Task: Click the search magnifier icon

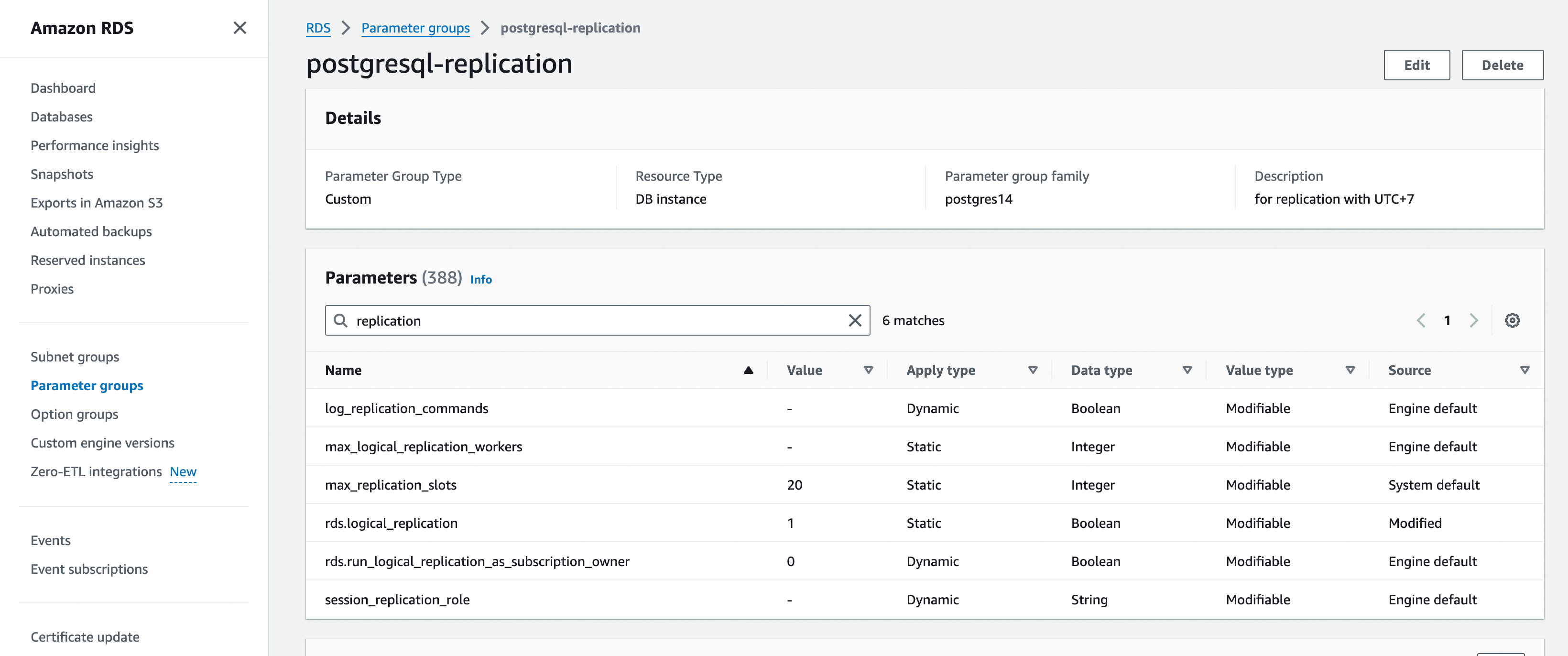Action: point(341,320)
